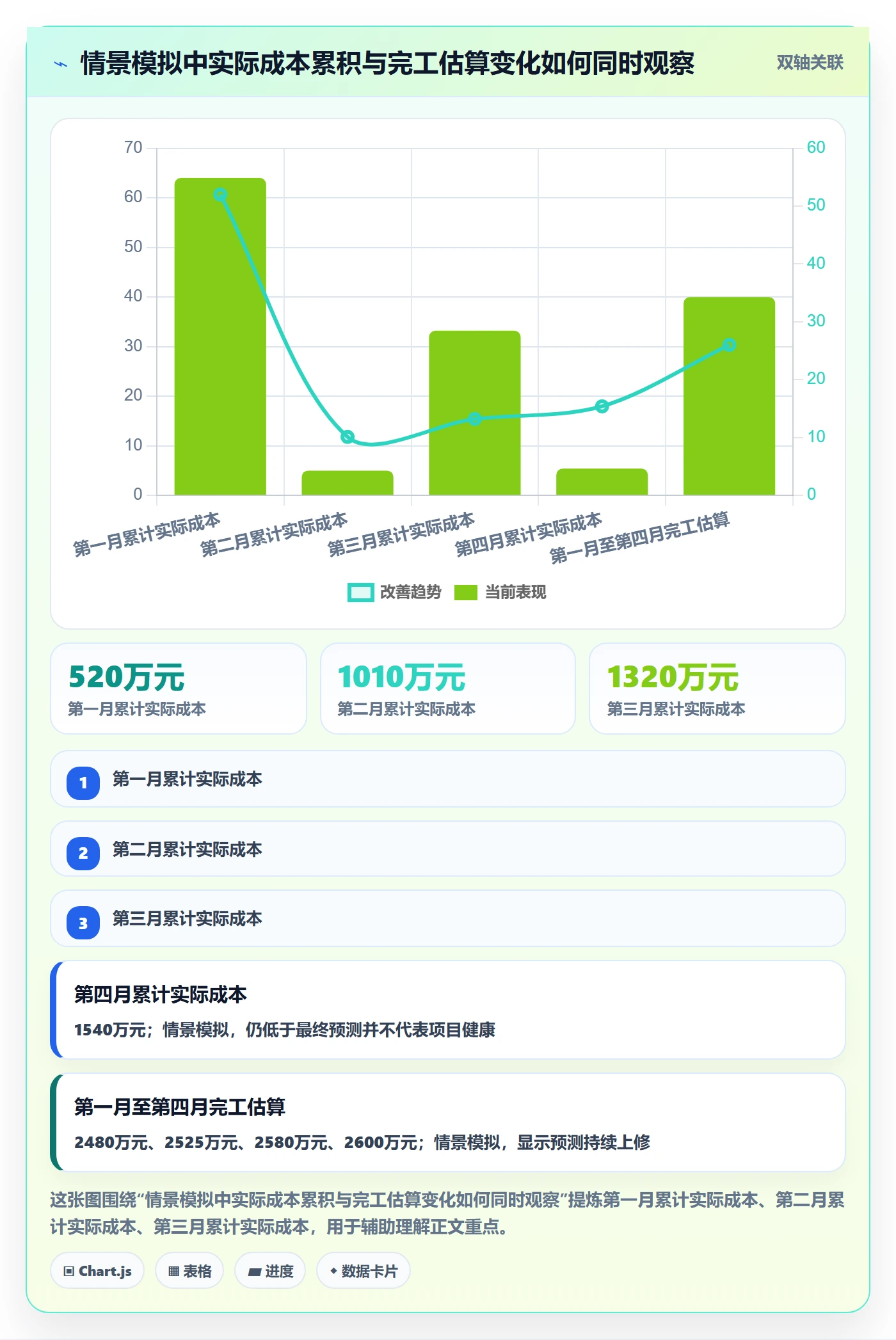Click the line point at 第四月累计实际成本
Viewport: 896px width, 1340px height.
click(x=602, y=406)
